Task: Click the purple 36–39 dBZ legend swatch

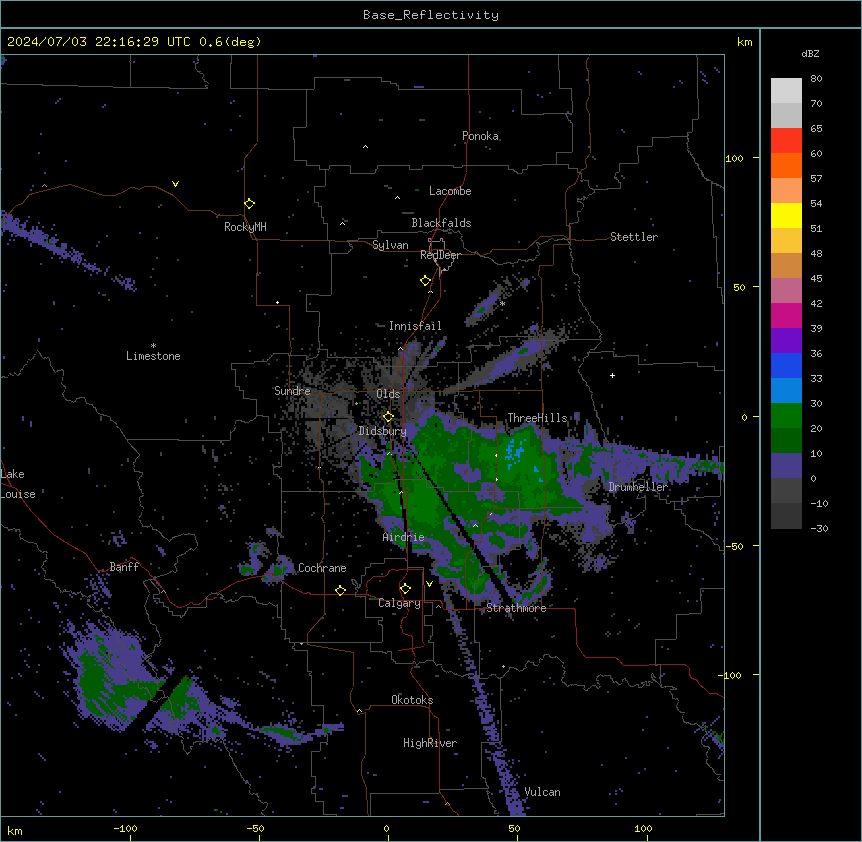Action: (786, 341)
